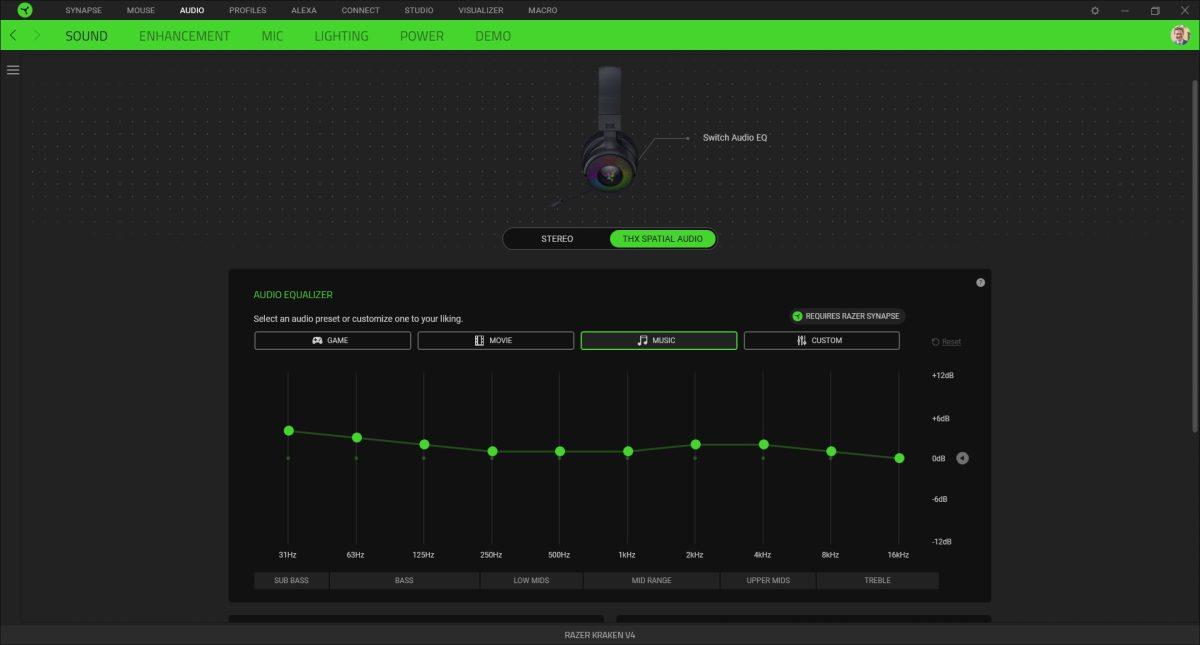
Task: Select the Music EQ preset
Action: 658,340
